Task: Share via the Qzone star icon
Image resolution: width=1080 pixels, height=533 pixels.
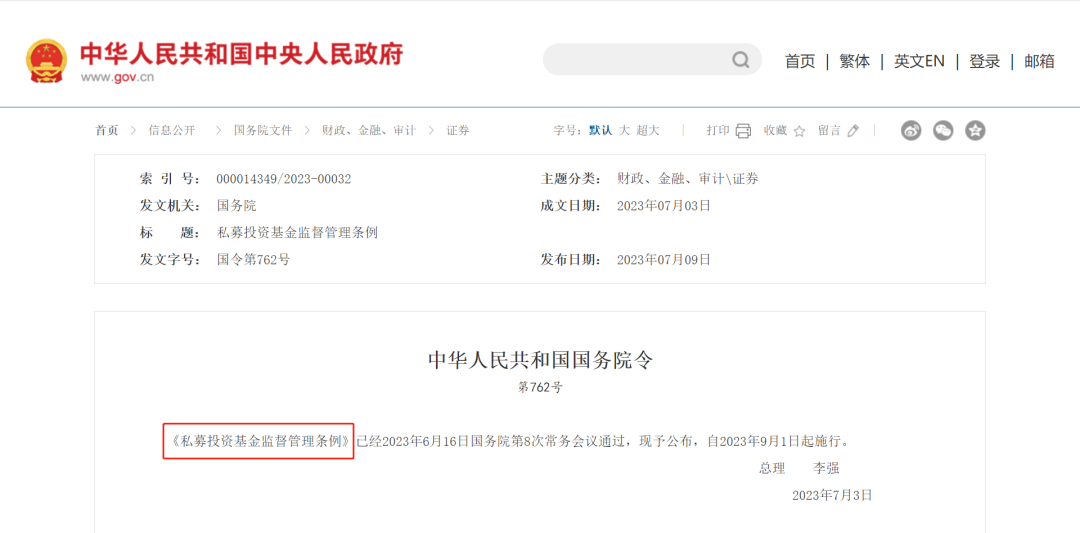Action: (x=975, y=130)
